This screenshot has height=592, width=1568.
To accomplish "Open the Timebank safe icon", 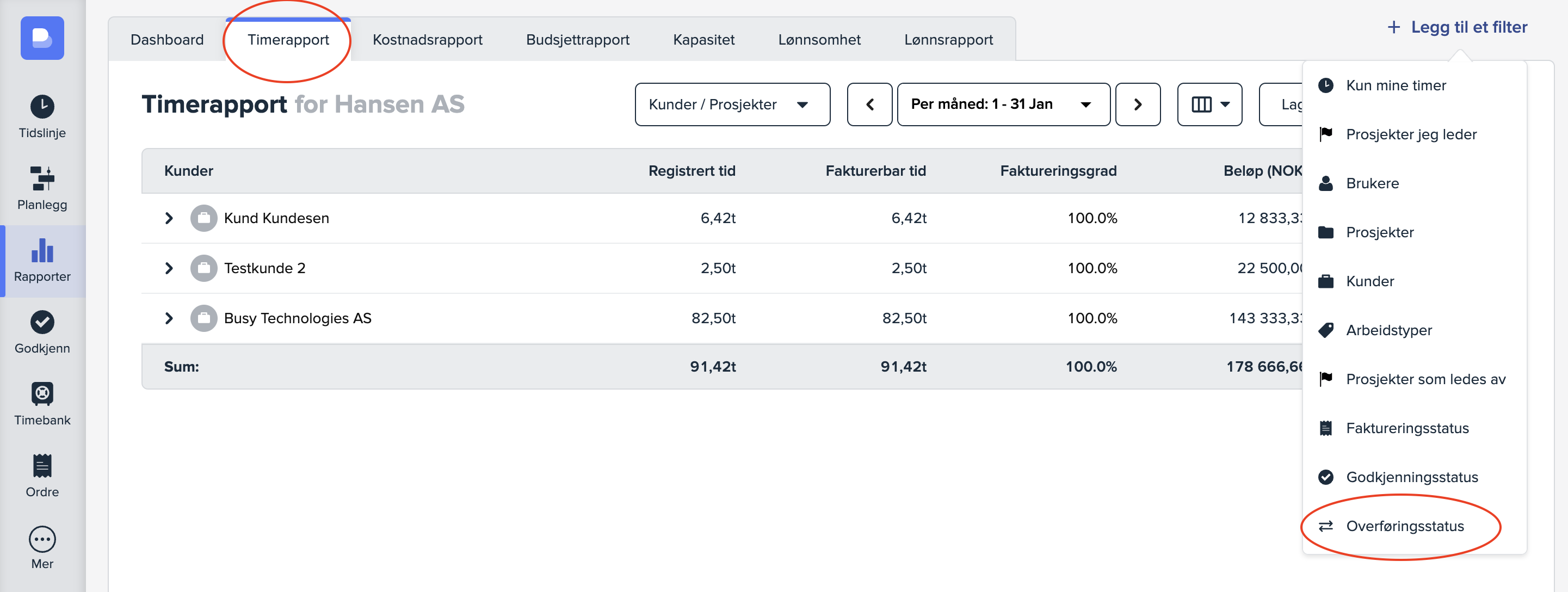I will click(42, 393).
